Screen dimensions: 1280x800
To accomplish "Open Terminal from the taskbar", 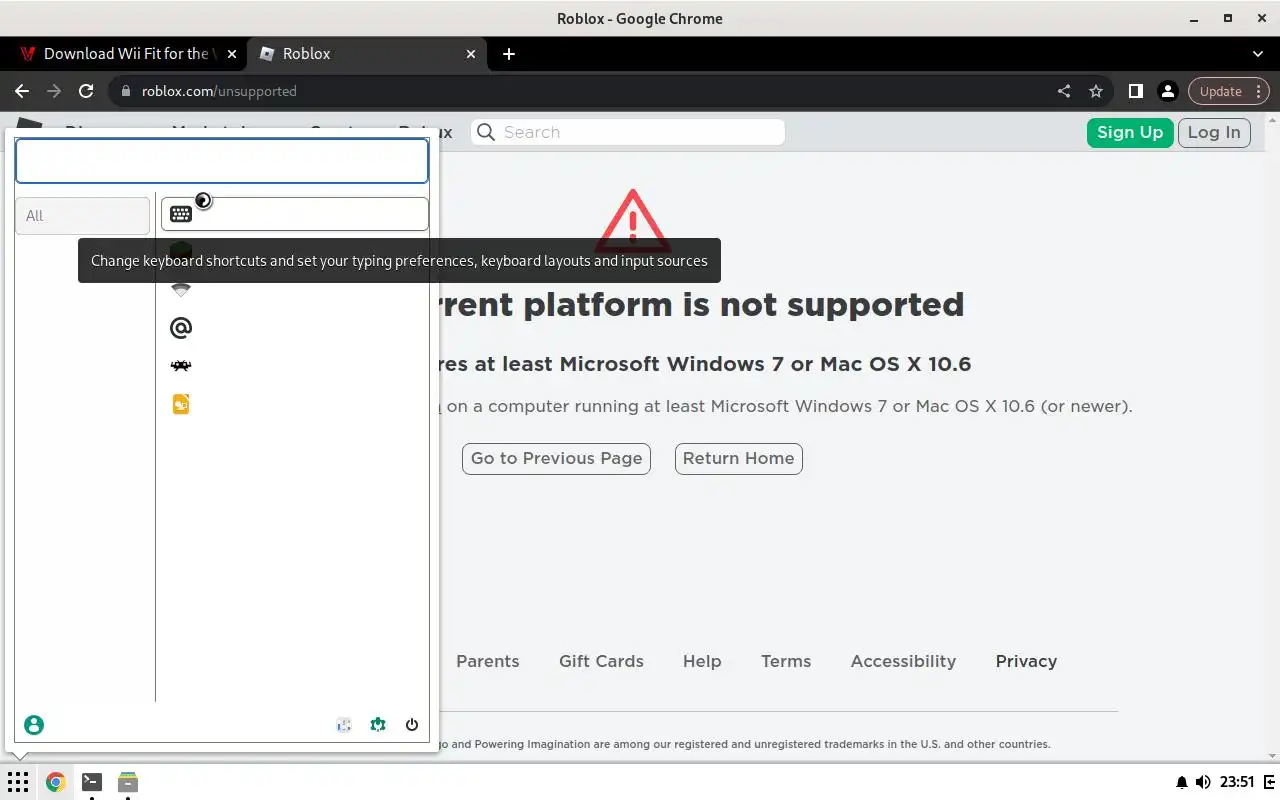I will click(x=91, y=782).
